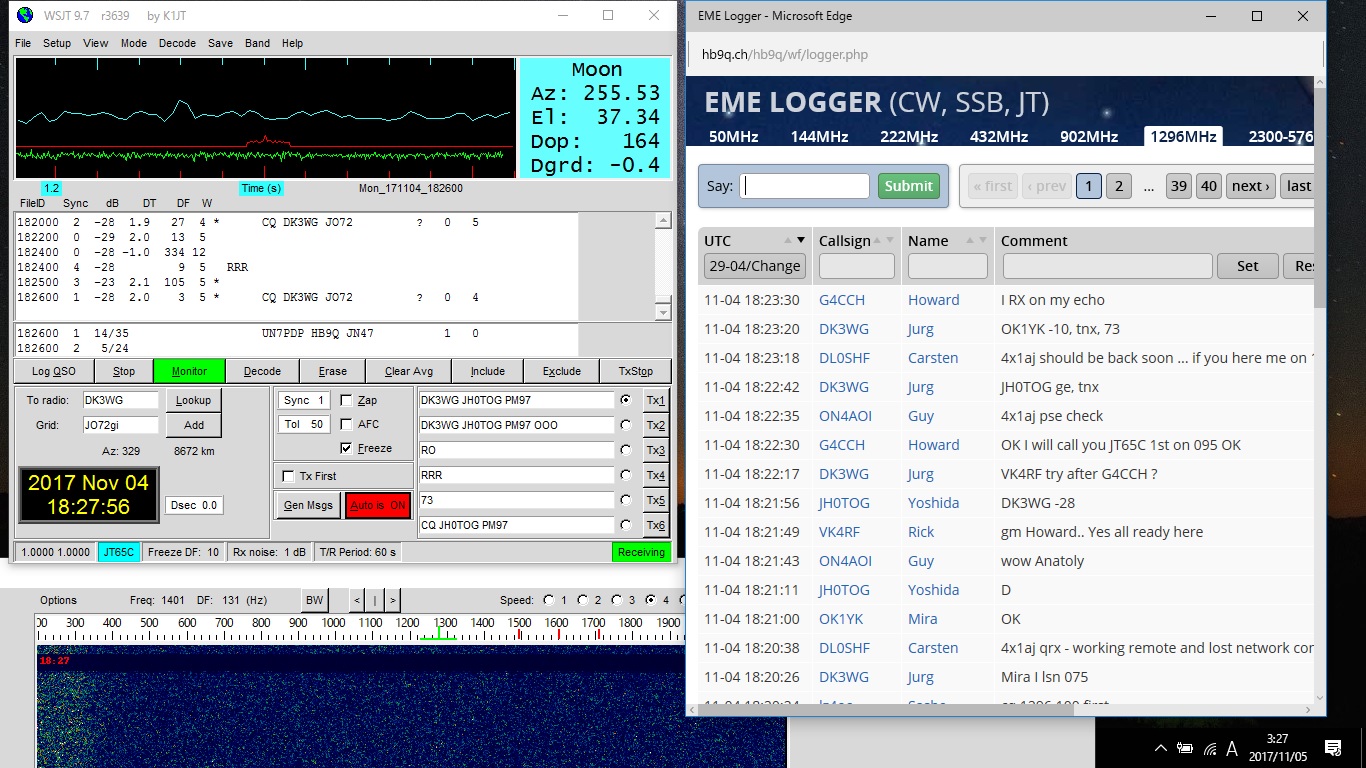The image size is (1366, 768).
Task: Enable the AFC checkbox
Action: (x=346, y=424)
